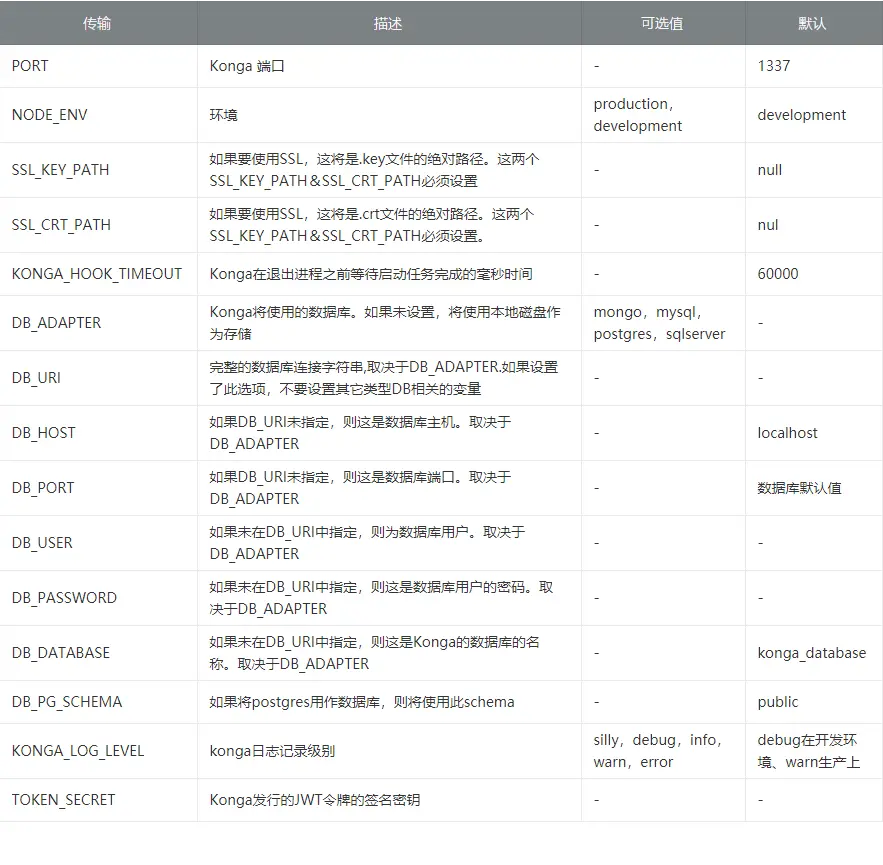The width and height of the screenshot is (883, 865).
Task: Click the .crt文件 description text
Action: point(372,225)
